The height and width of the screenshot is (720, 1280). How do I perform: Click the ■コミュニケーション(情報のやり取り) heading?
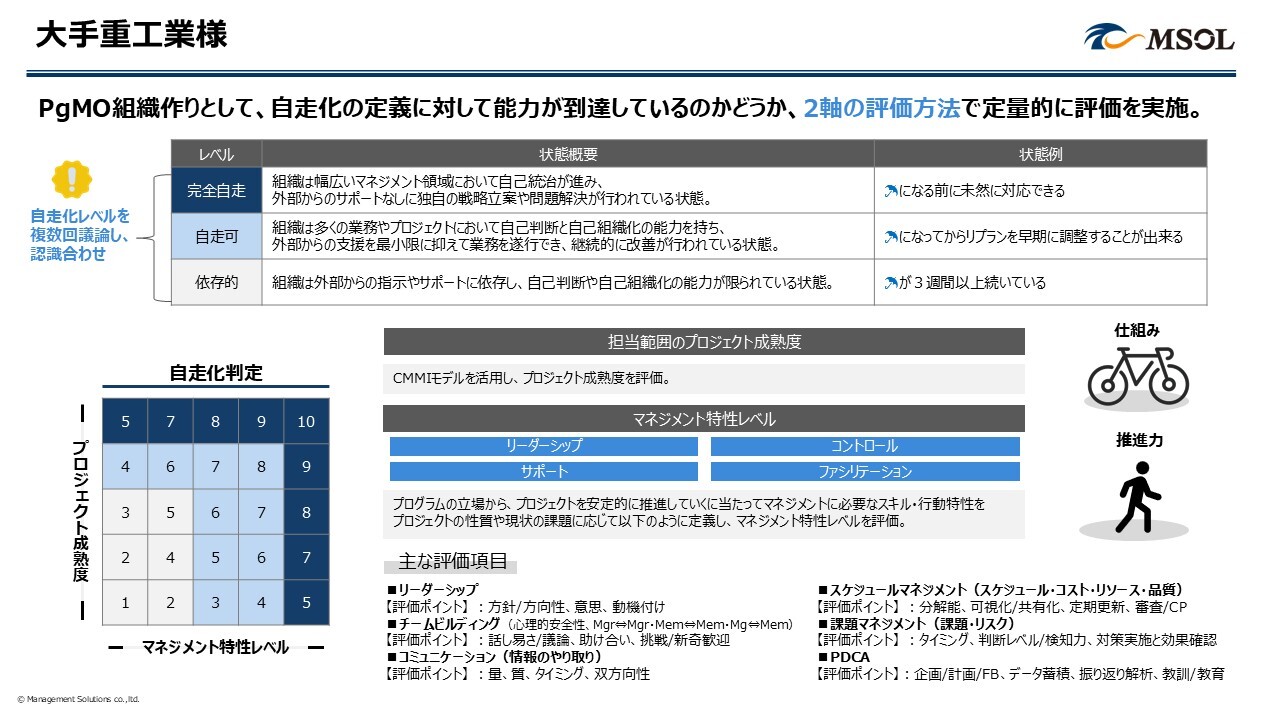494,657
